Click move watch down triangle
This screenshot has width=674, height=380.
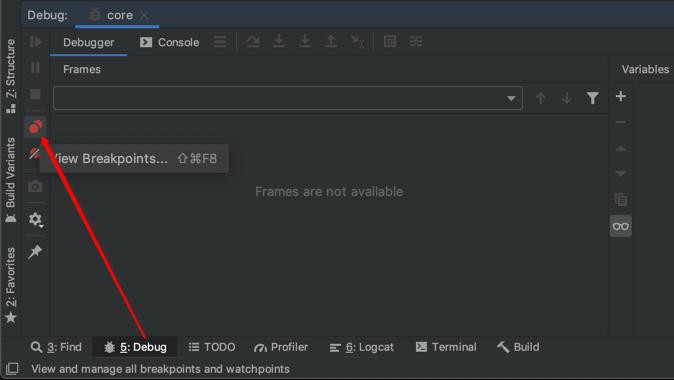621,174
